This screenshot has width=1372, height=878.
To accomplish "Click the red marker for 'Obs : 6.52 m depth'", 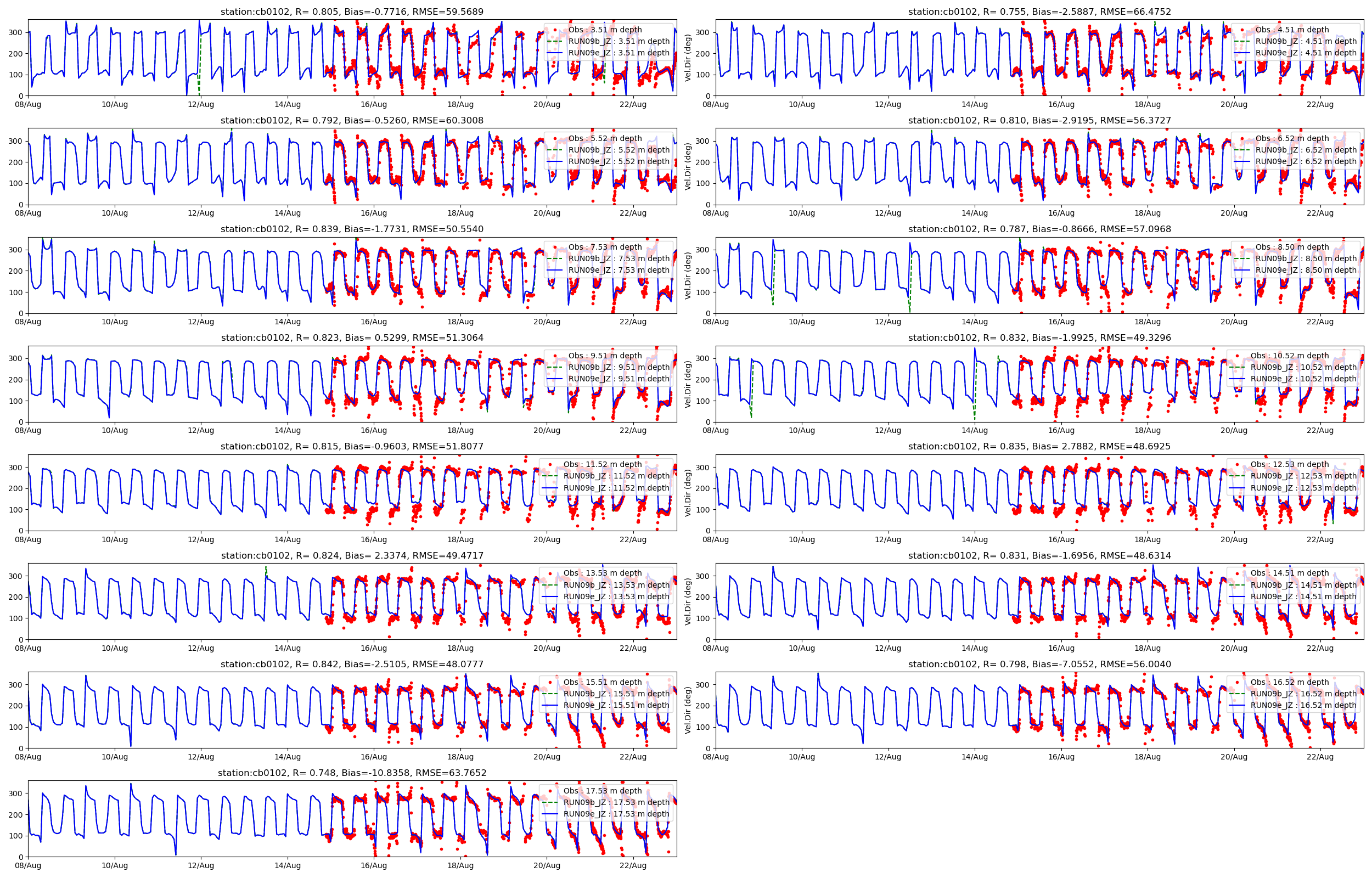I will click(x=1241, y=138).
